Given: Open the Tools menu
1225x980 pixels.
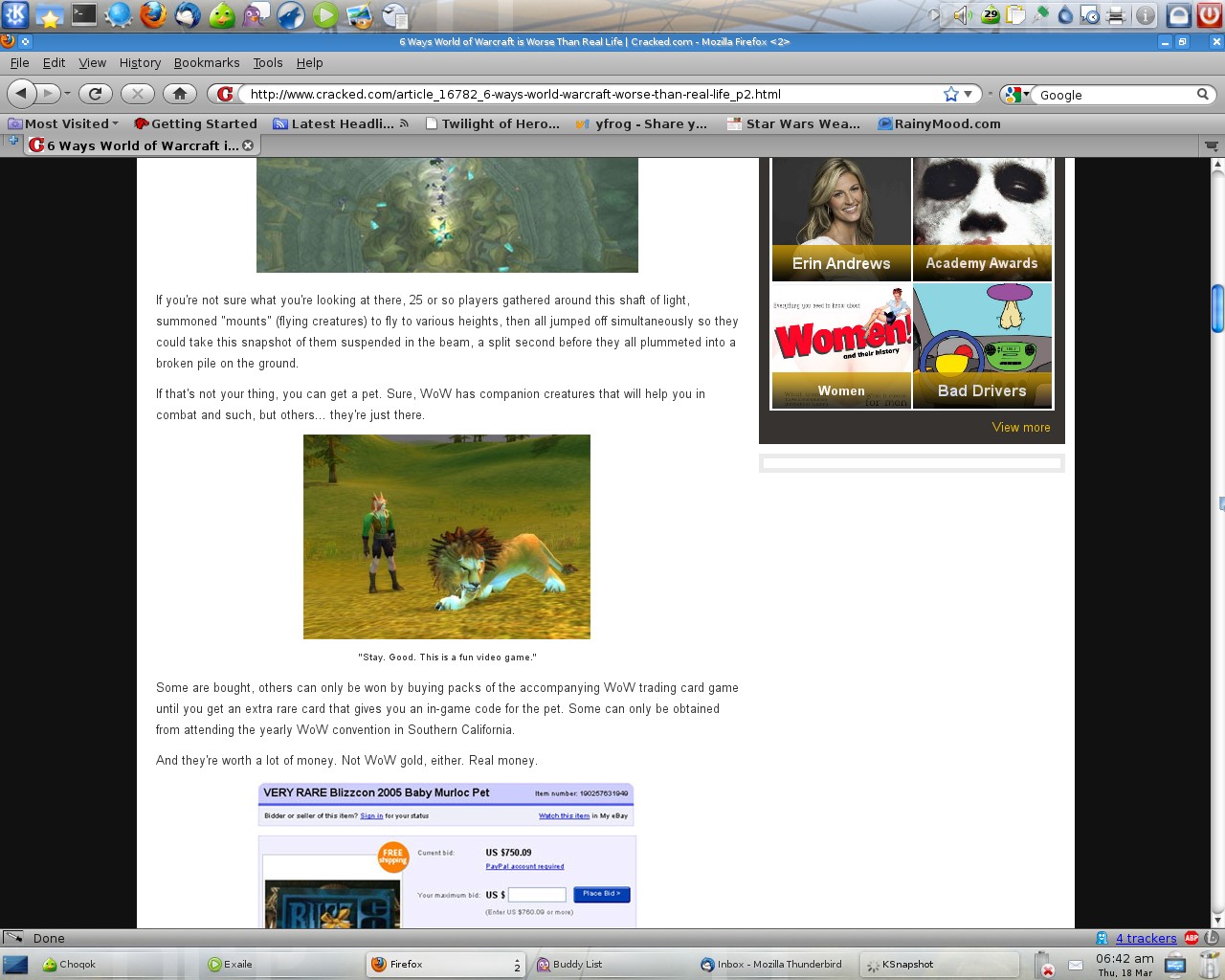Looking at the screenshot, I should 268,62.
